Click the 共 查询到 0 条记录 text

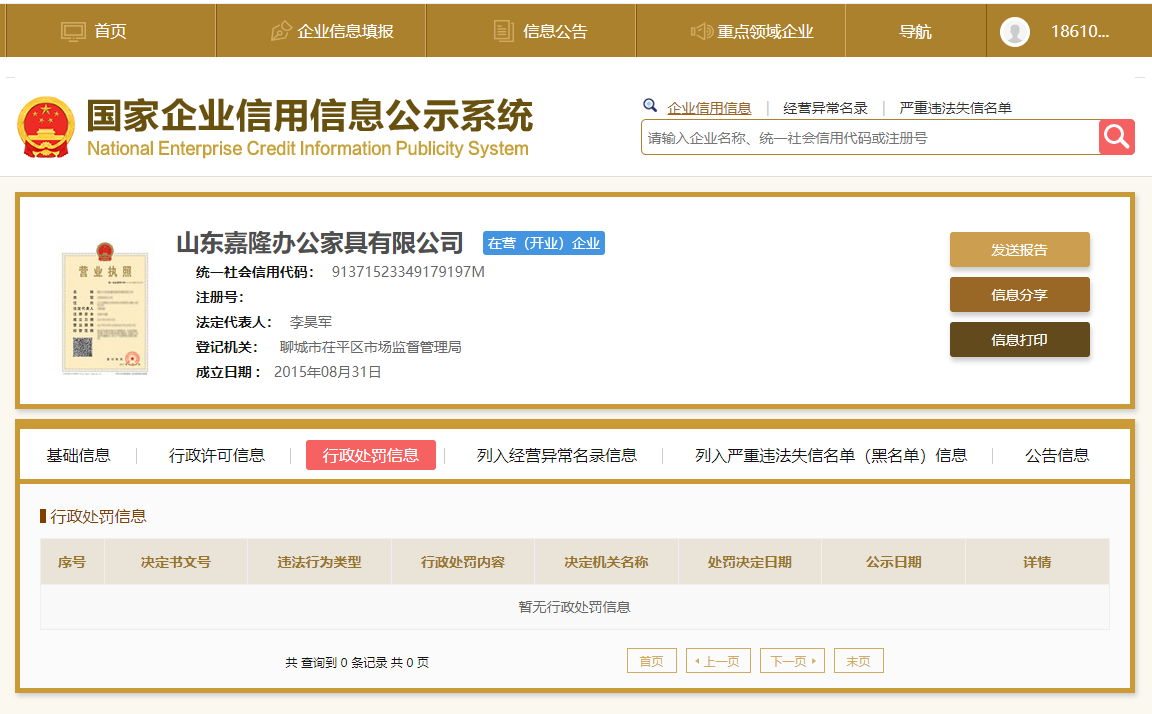tap(336, 663)
